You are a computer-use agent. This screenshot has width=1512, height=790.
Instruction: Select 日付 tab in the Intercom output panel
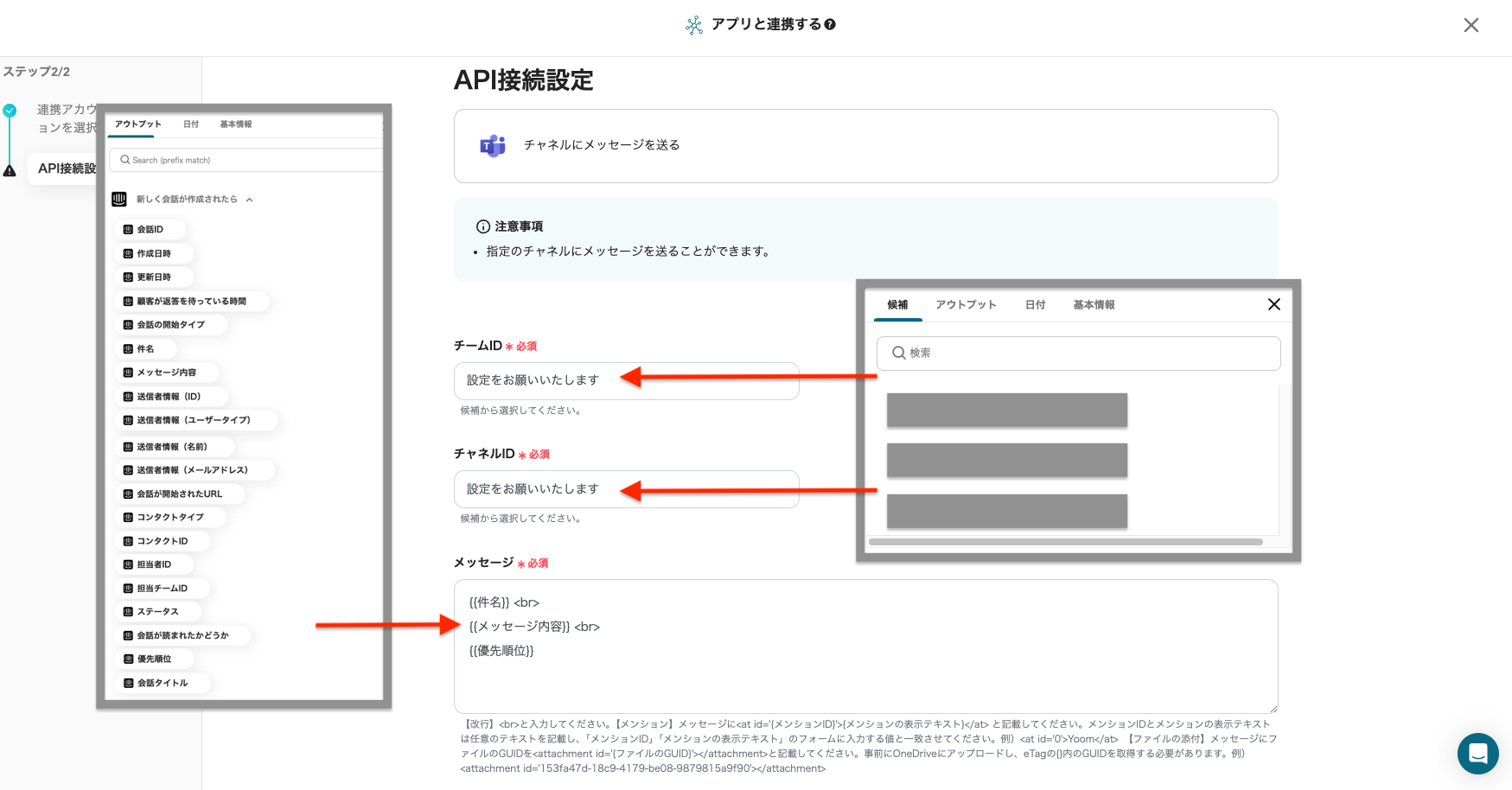coord(191,124)
